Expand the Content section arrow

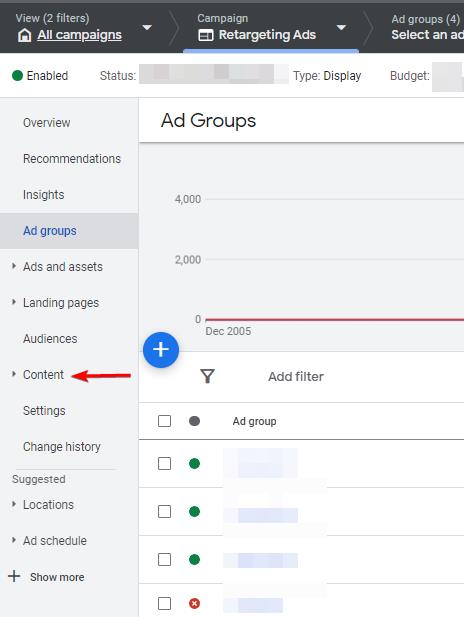14,374
